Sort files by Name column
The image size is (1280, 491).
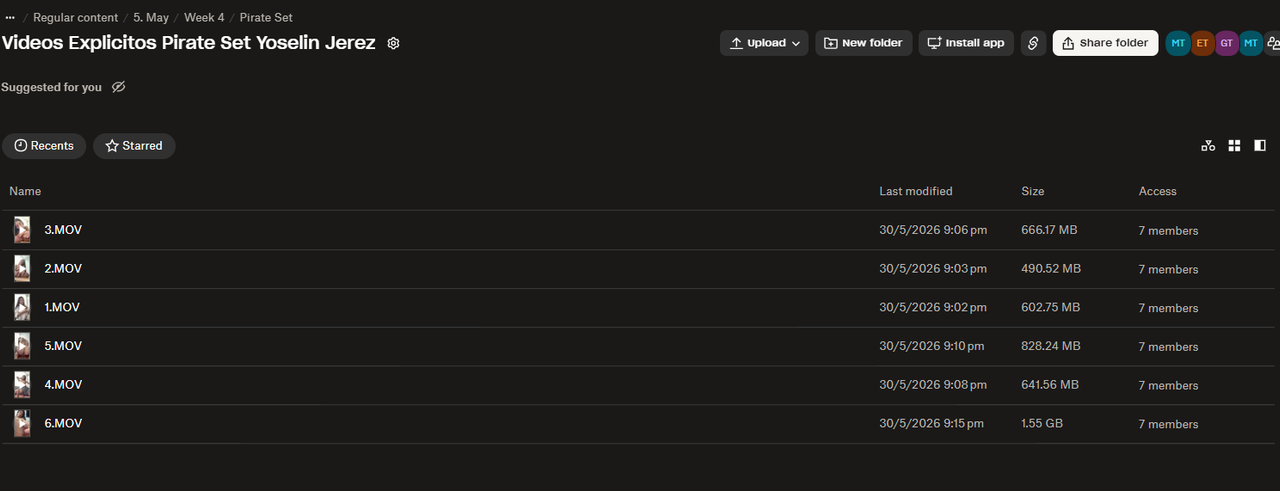pyautogui.click(x=25, y=191)
